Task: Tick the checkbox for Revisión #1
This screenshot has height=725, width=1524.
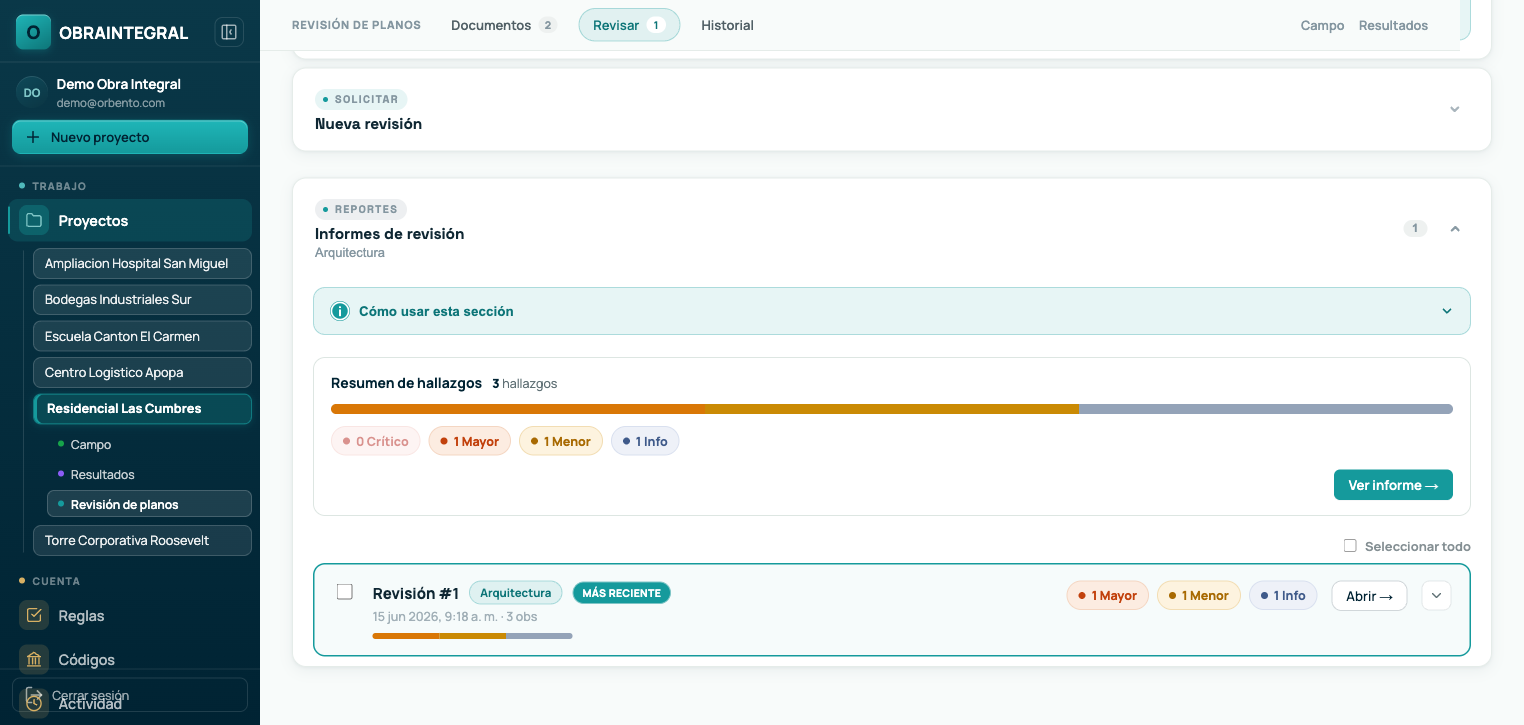Action: pyautogui.click(x=345, y=592)
